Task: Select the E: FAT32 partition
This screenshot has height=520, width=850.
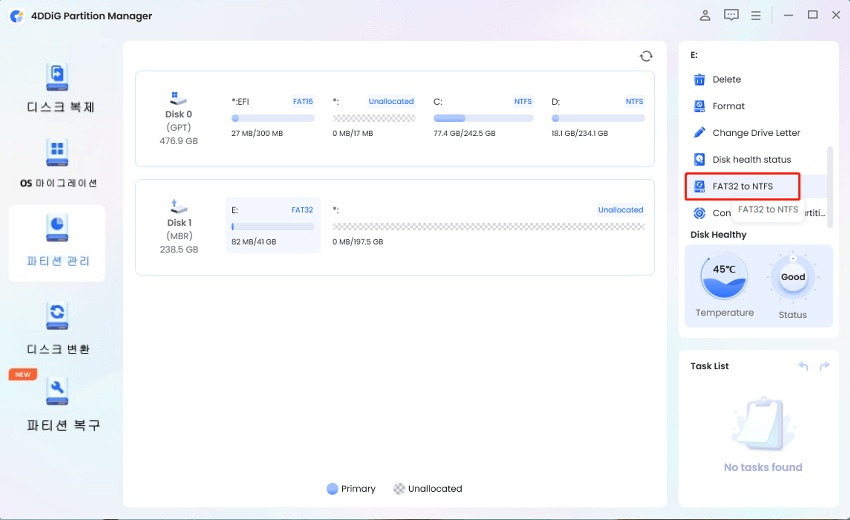Action: tap(273, 225)
